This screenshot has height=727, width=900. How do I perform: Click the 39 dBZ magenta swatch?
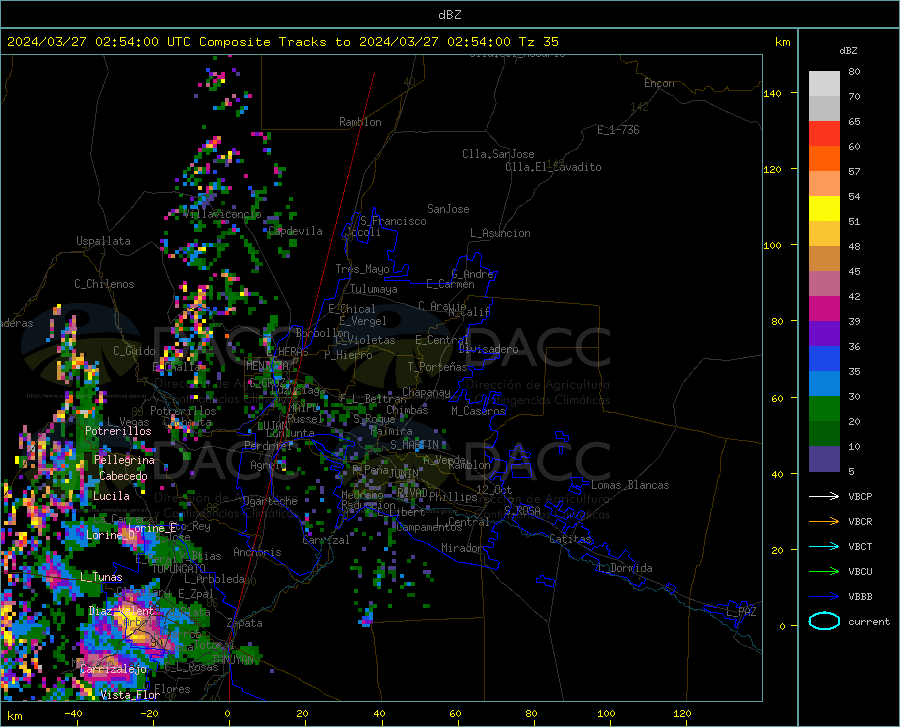pos(824,309)
